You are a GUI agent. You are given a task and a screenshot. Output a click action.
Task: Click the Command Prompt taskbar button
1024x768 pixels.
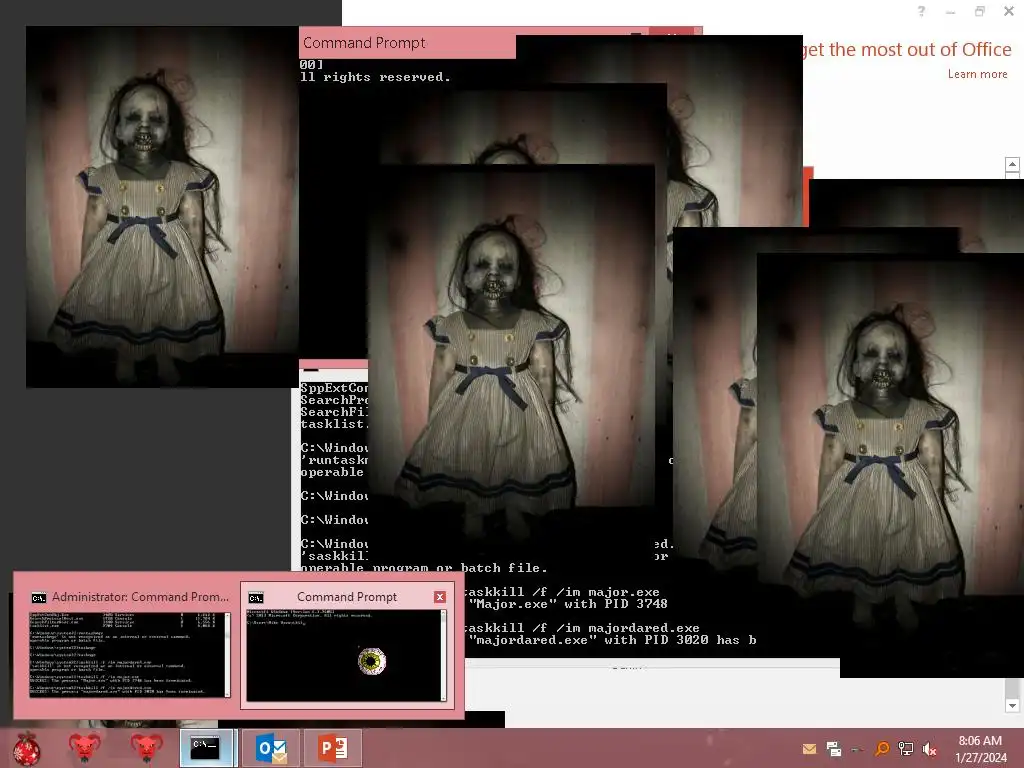click(x=205, y=748)
